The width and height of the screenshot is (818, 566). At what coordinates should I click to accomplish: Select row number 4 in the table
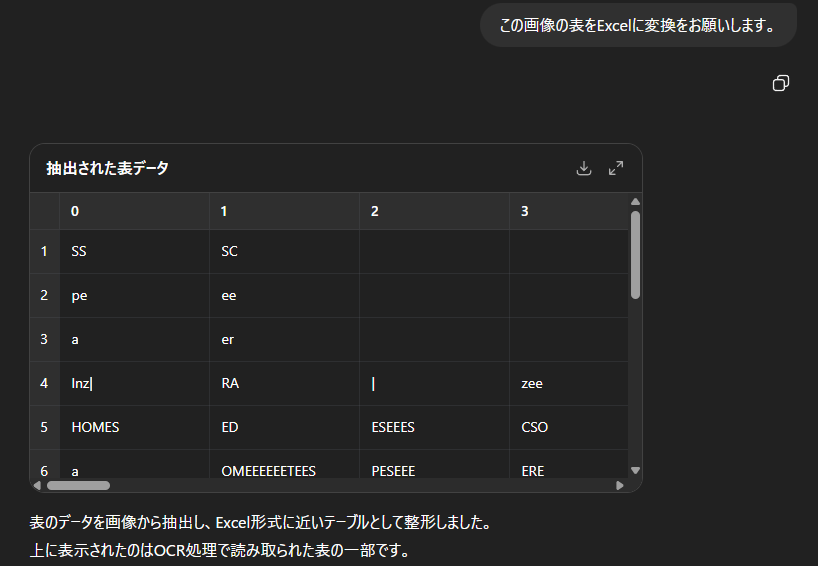coord(44,383)
